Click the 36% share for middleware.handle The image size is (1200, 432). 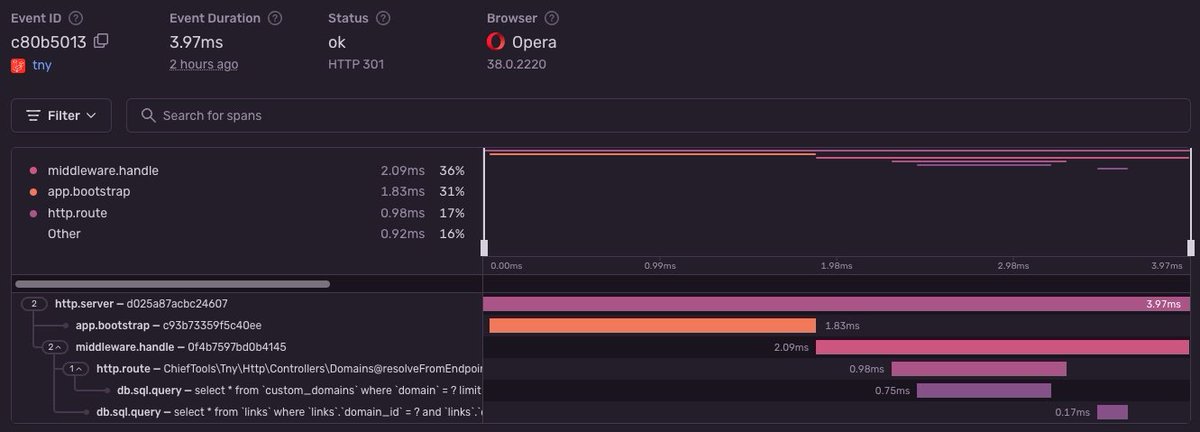pos(452,171)
